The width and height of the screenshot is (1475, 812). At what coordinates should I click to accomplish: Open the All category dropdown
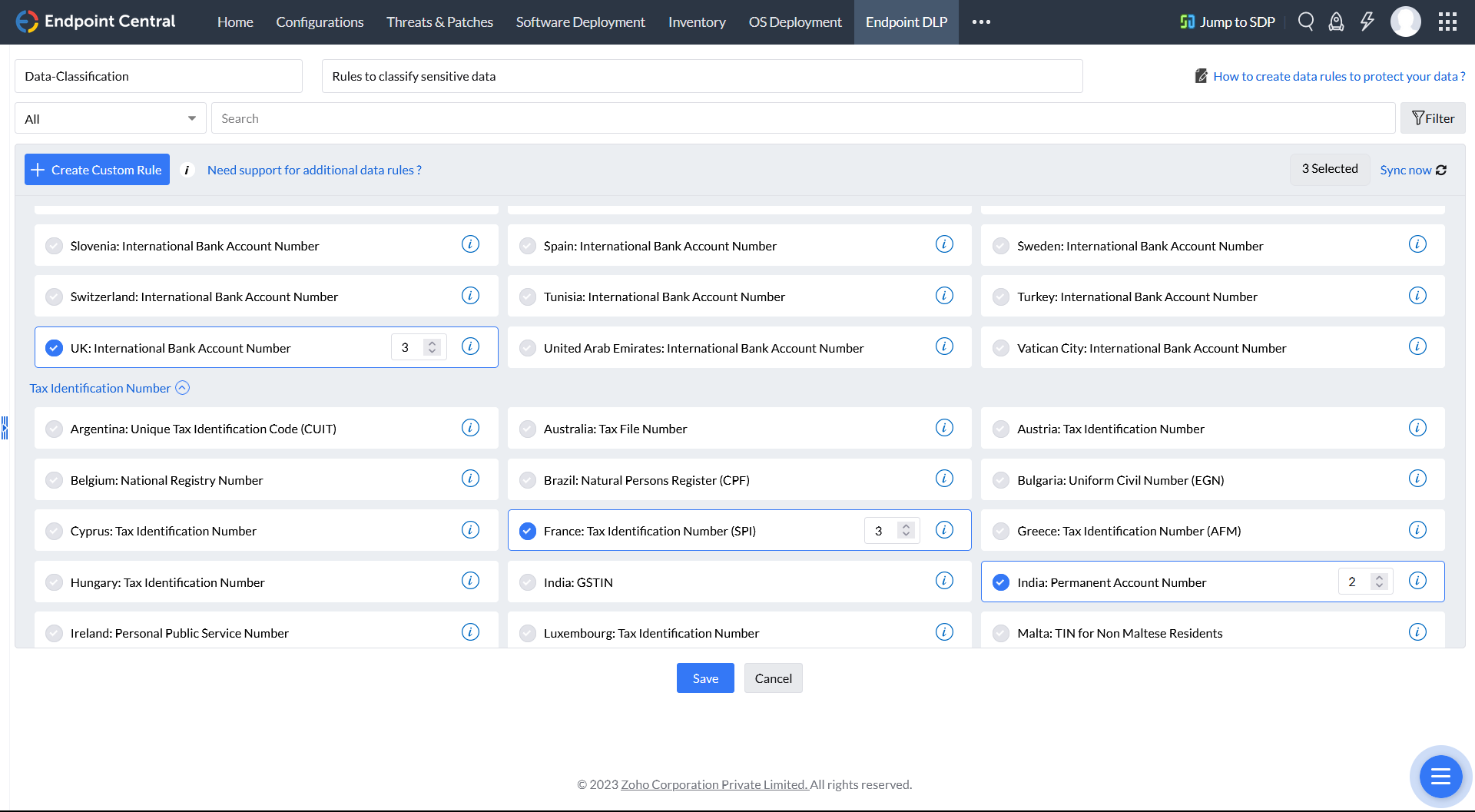click(111, 118)
